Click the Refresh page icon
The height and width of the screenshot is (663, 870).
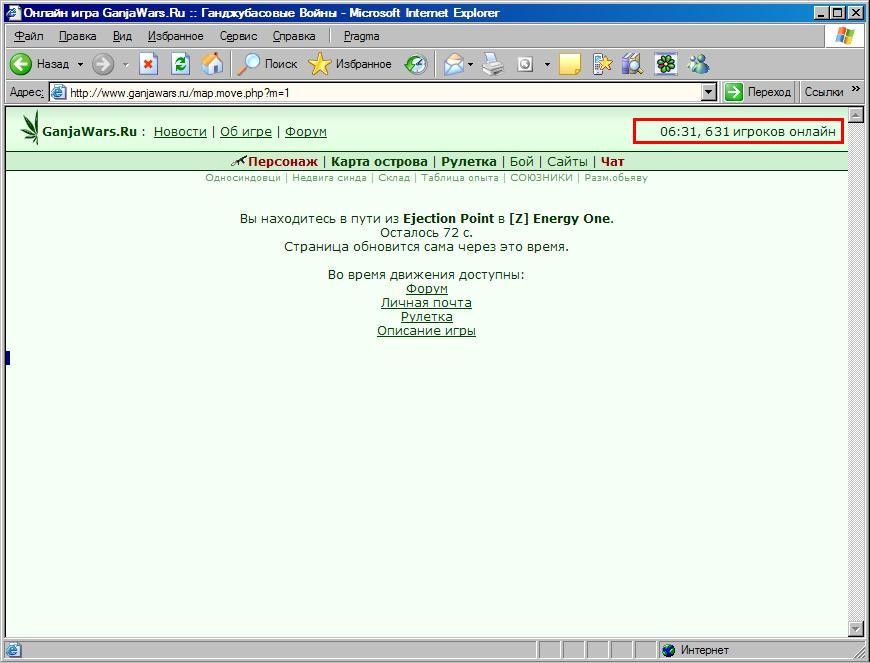180,64
